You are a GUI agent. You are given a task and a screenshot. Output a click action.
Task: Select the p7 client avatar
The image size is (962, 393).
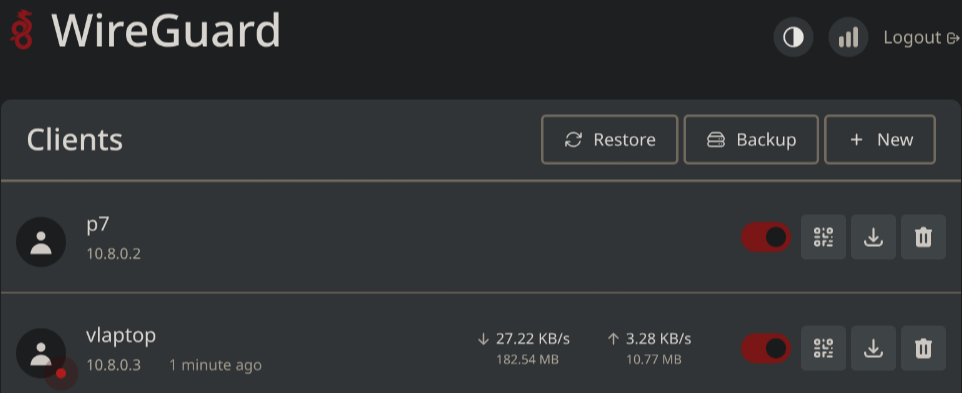(41, 242)
